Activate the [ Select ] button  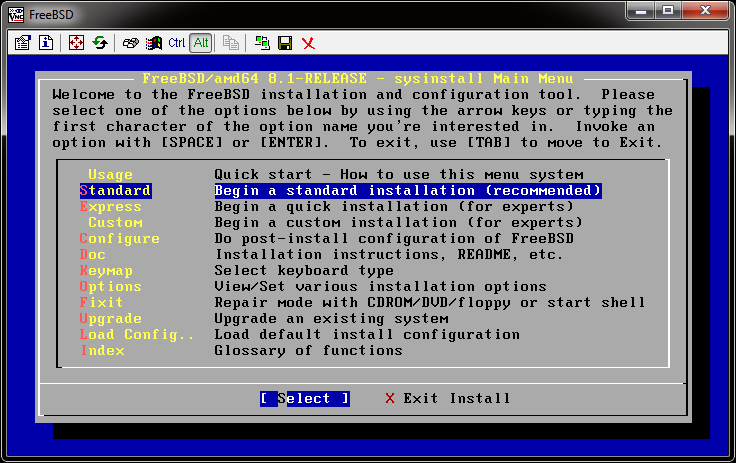point(305,399)
